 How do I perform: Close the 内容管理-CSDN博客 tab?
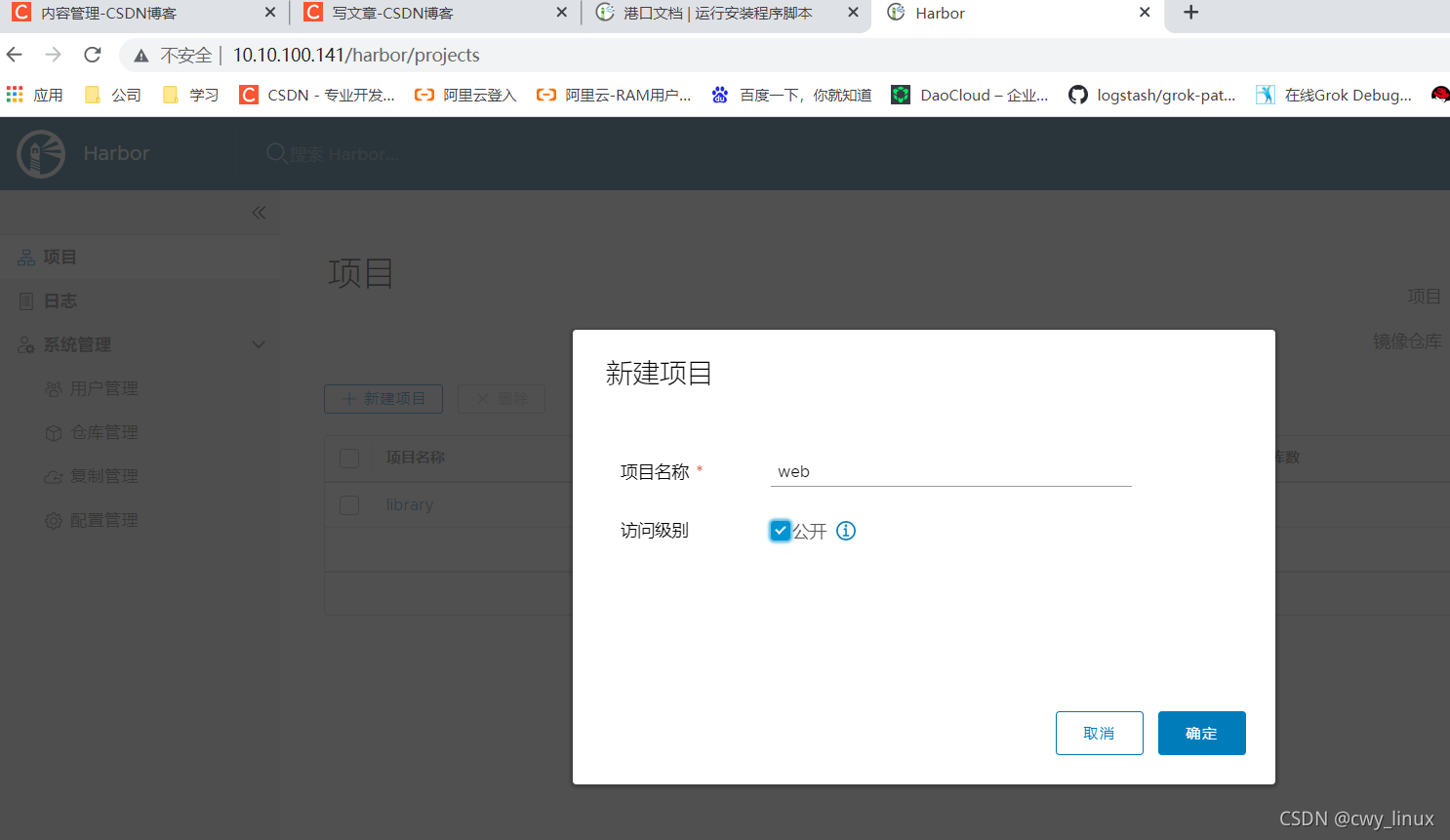(270, 13)
